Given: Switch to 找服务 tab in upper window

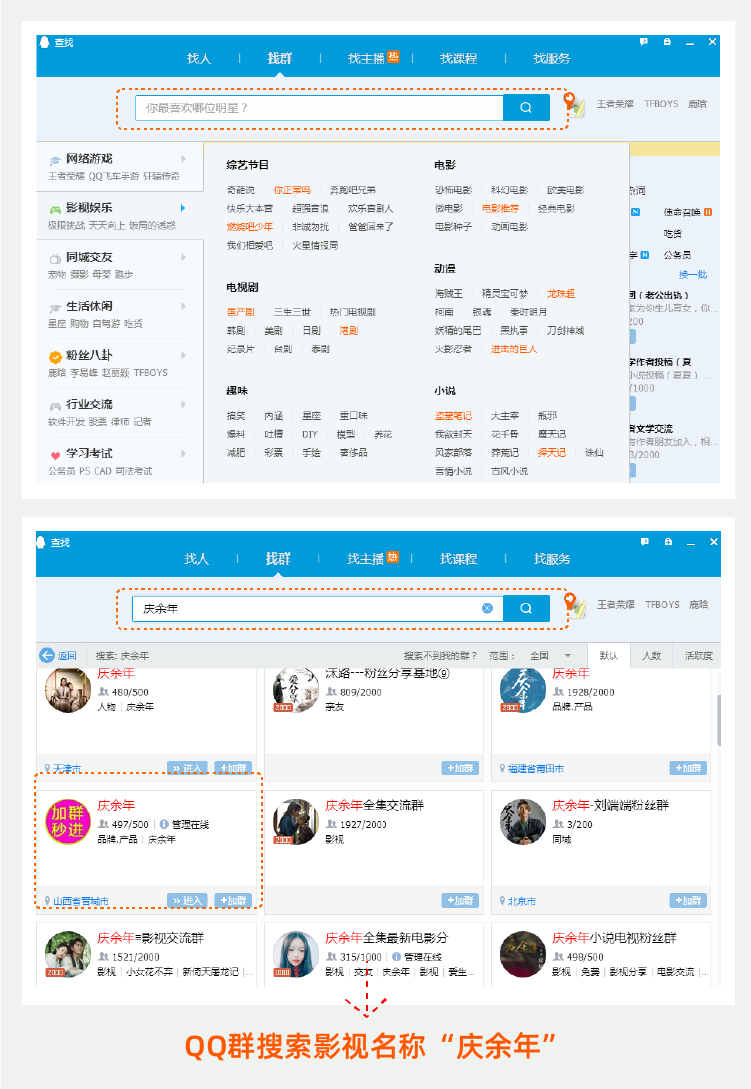Looking at the screenshot, I should coord(552,58).
